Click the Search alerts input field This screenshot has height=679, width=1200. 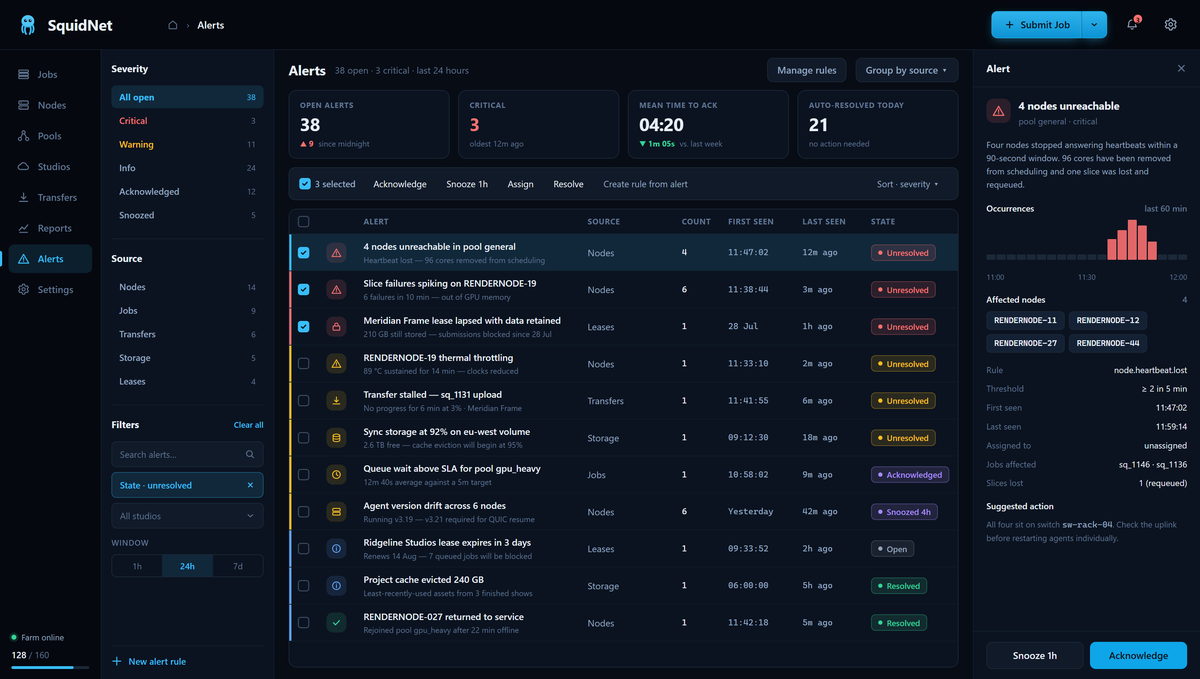(x=187, y=454)
